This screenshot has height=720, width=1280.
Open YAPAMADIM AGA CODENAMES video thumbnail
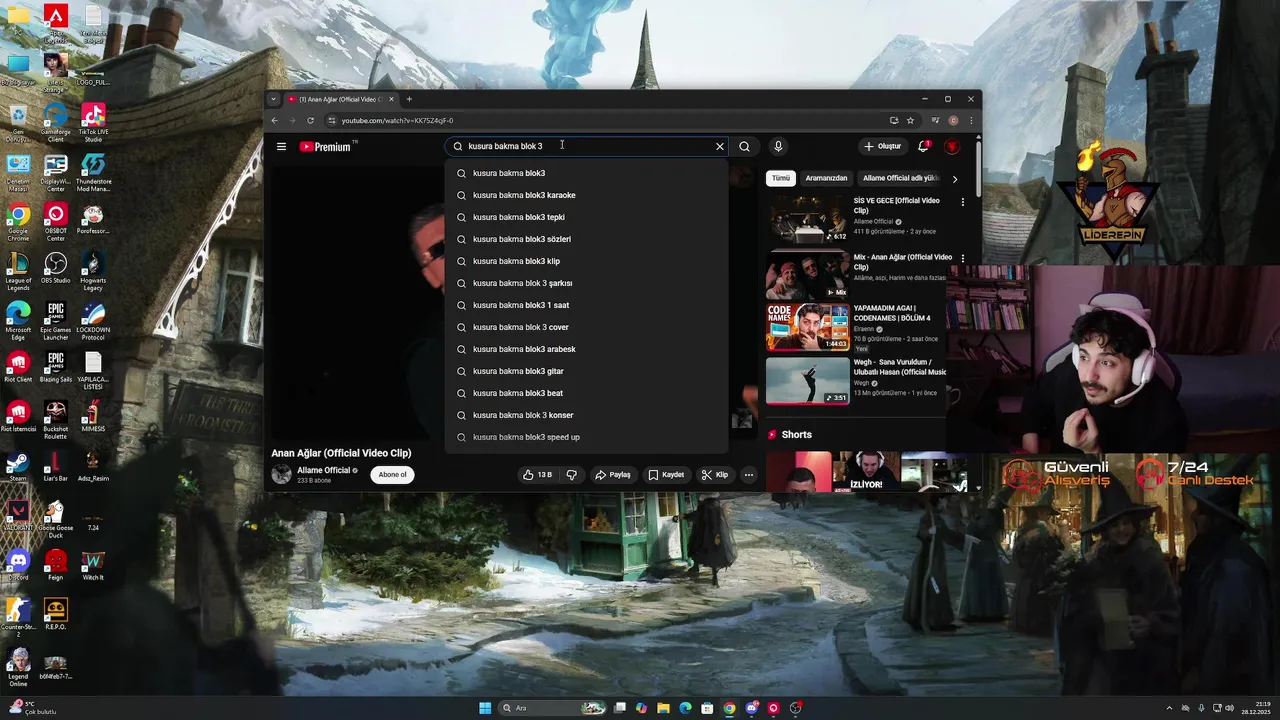click(x=807, y=328)
